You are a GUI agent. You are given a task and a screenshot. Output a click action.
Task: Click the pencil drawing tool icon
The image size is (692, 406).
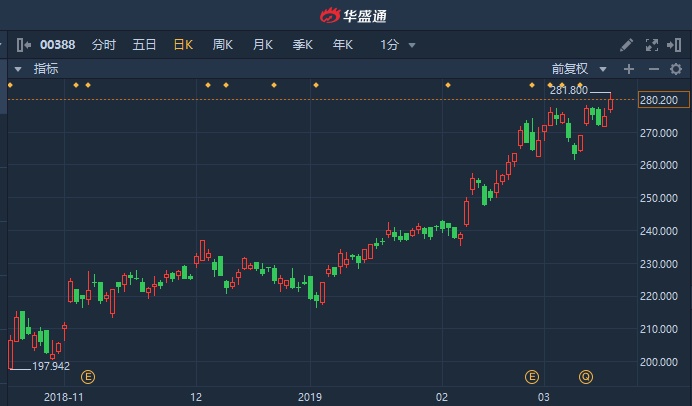click(x=627, y=45)
